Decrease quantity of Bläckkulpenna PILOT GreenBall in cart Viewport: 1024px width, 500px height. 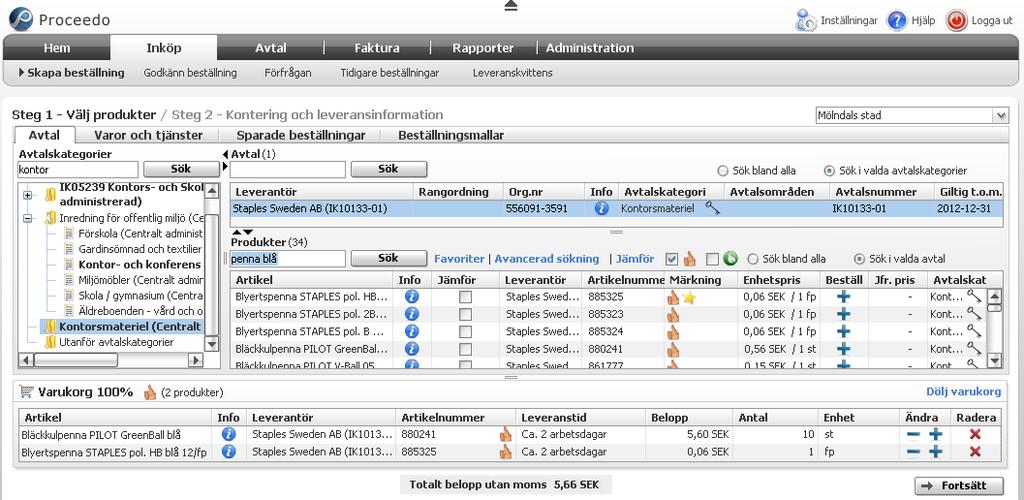(914, 435)
